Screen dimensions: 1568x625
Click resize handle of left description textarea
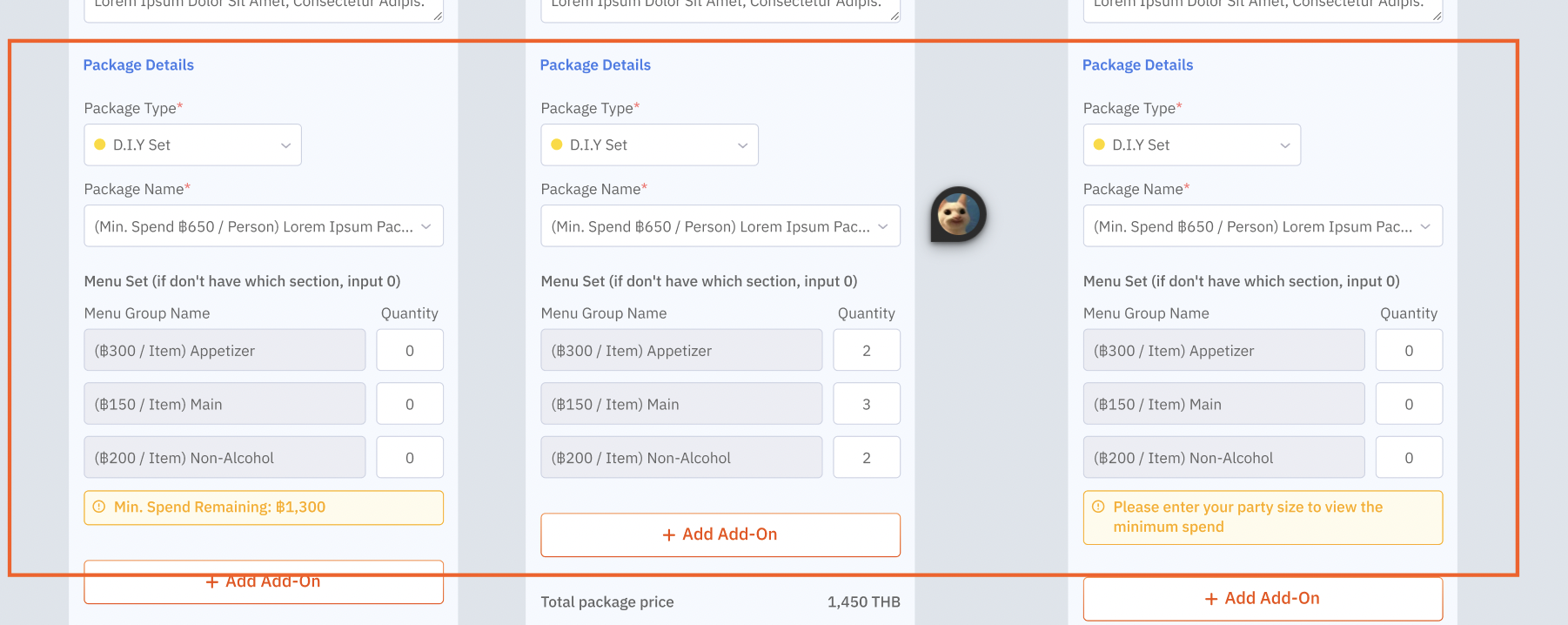click(x=438, y=15)
